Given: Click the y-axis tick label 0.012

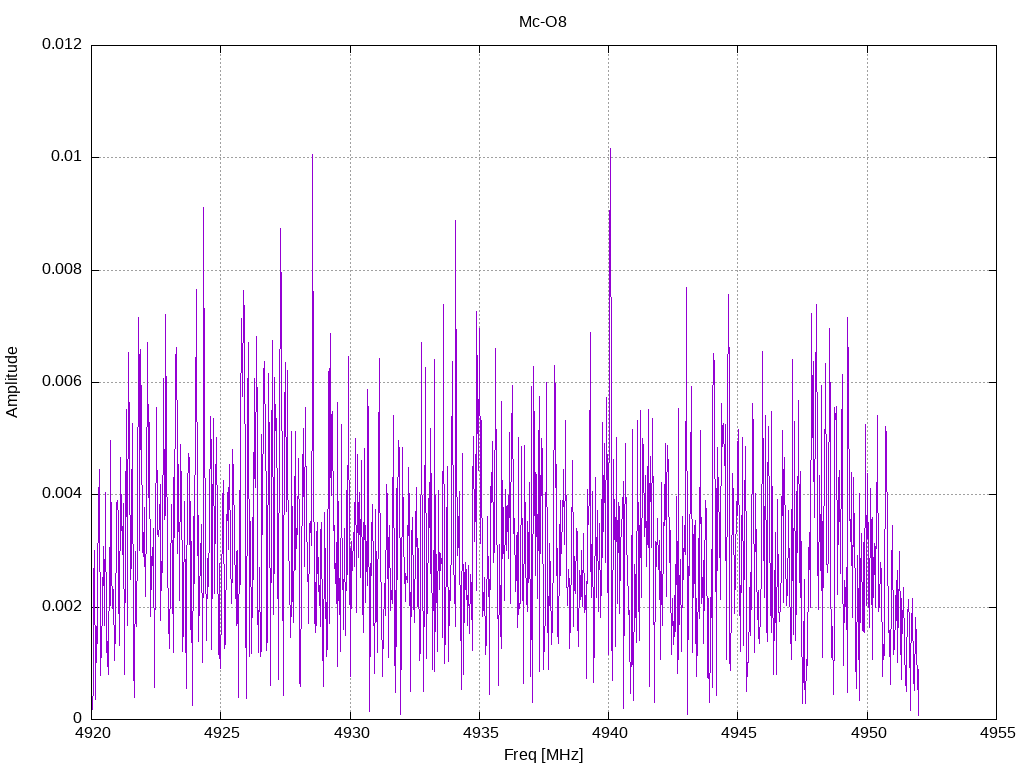Looking at the screenshot, I should [x=62, y=44].
